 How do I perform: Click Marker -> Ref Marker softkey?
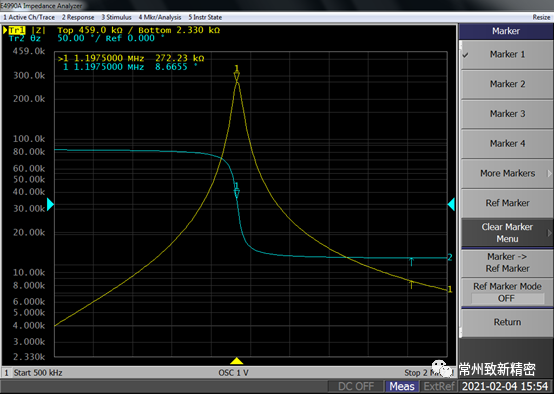click(x=507, y=262)
